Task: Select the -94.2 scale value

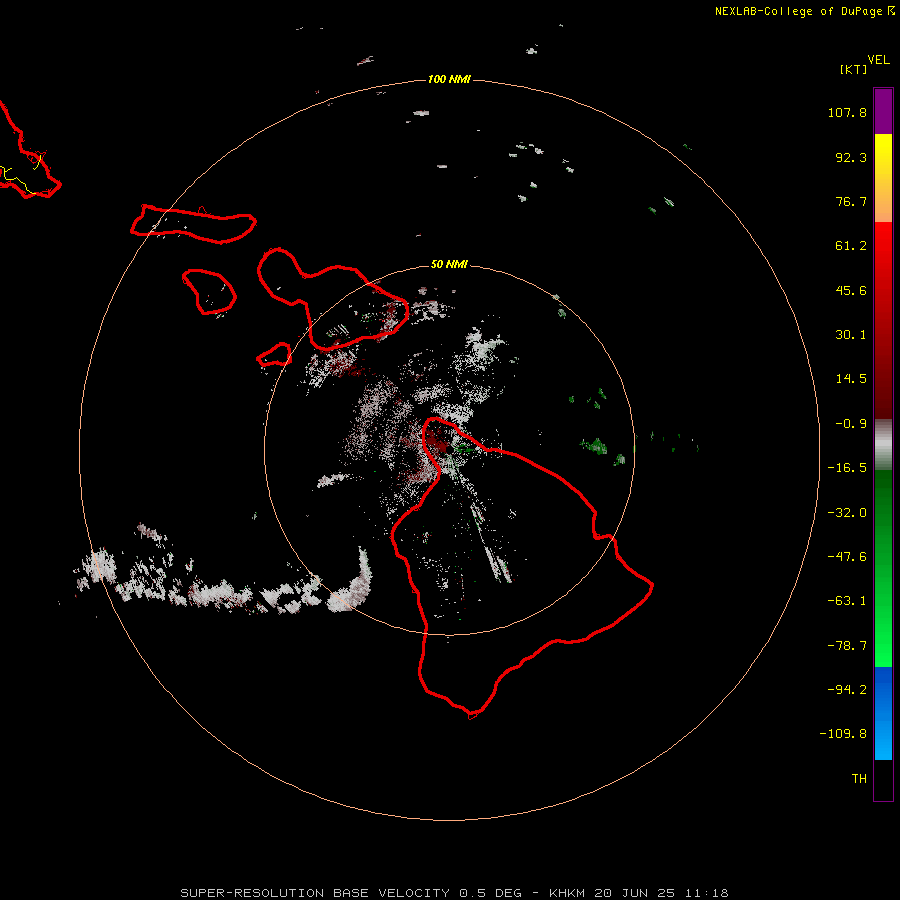Action: tap(847, 690)
